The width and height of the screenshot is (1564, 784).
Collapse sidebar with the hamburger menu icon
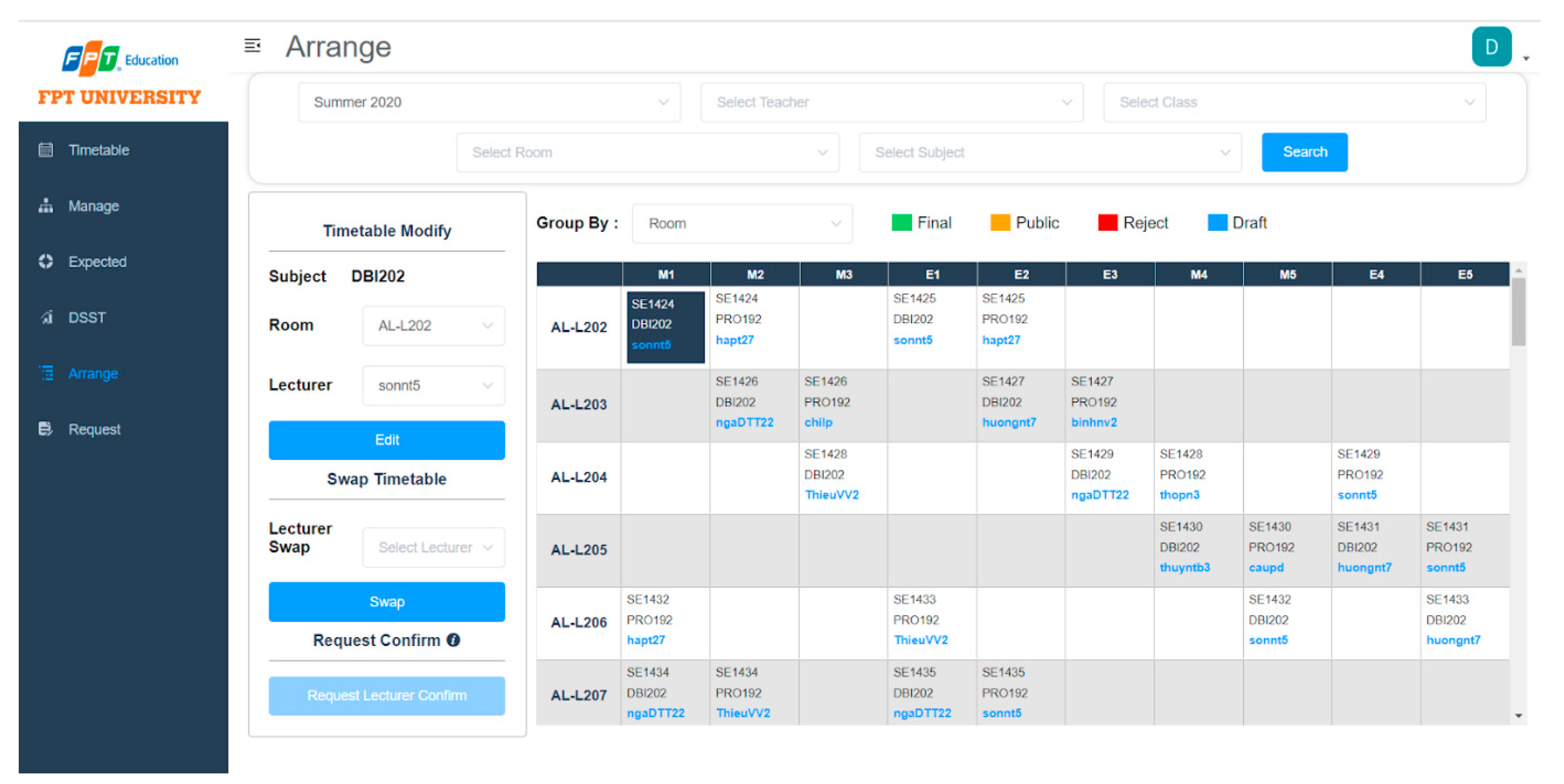click(x=252, y=46)
